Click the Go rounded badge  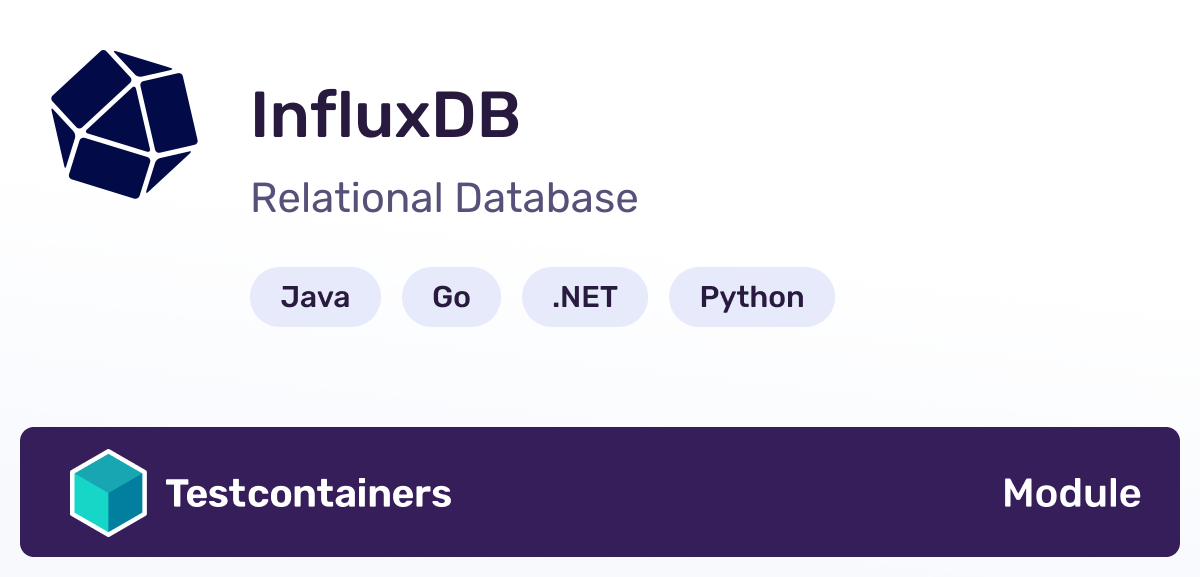click(x=451, y=296)
